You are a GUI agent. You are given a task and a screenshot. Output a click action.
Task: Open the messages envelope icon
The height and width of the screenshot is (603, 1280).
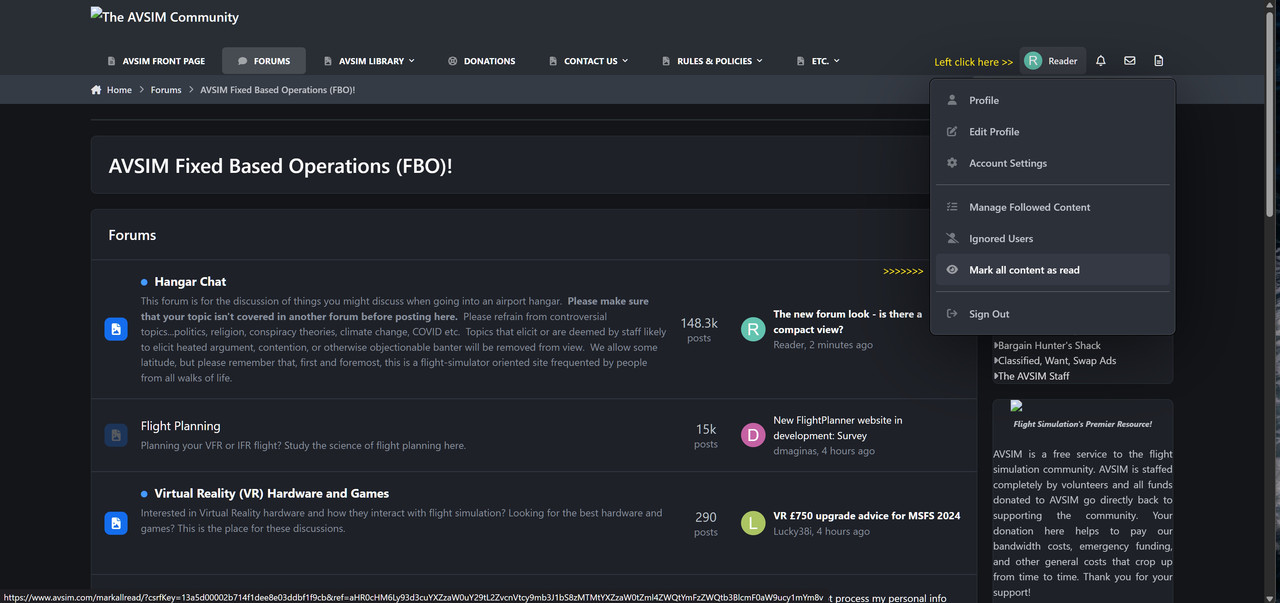pyautogui.click(x=1130, y=61)
